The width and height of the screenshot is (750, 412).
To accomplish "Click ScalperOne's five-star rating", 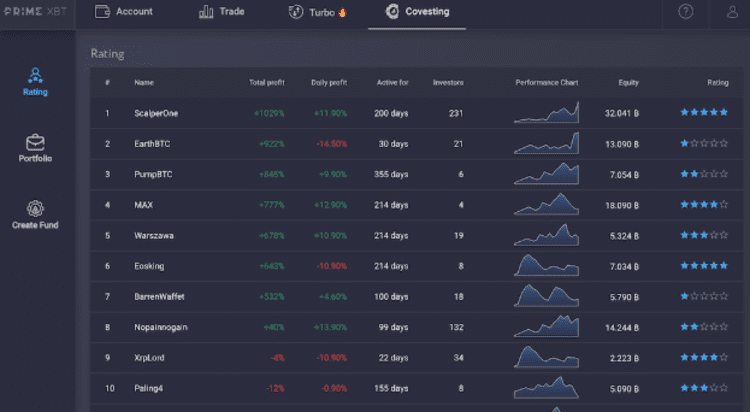I will click(x=704, y=113).
